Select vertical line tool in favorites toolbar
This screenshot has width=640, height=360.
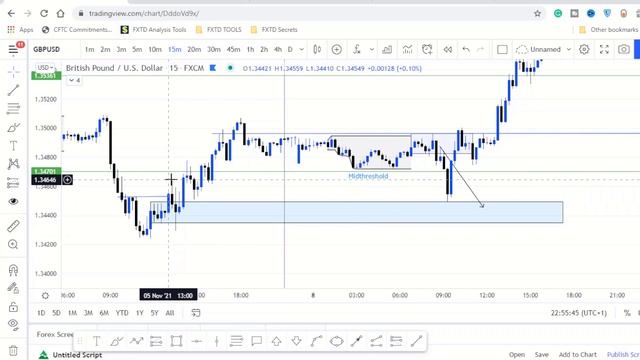click(x=217, y=341)
